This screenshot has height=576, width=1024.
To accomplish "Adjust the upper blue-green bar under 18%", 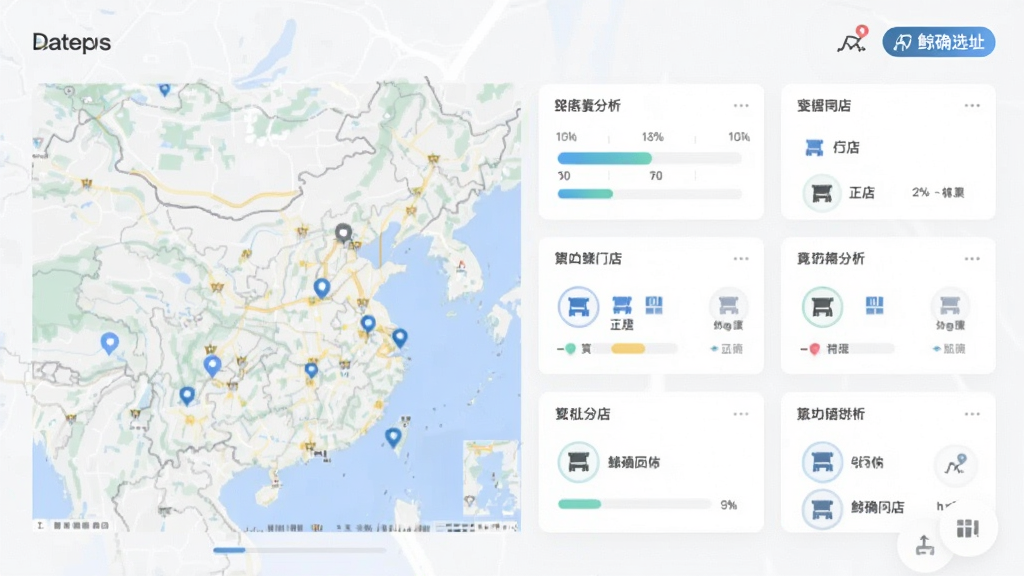I will [x=650, y=158].
